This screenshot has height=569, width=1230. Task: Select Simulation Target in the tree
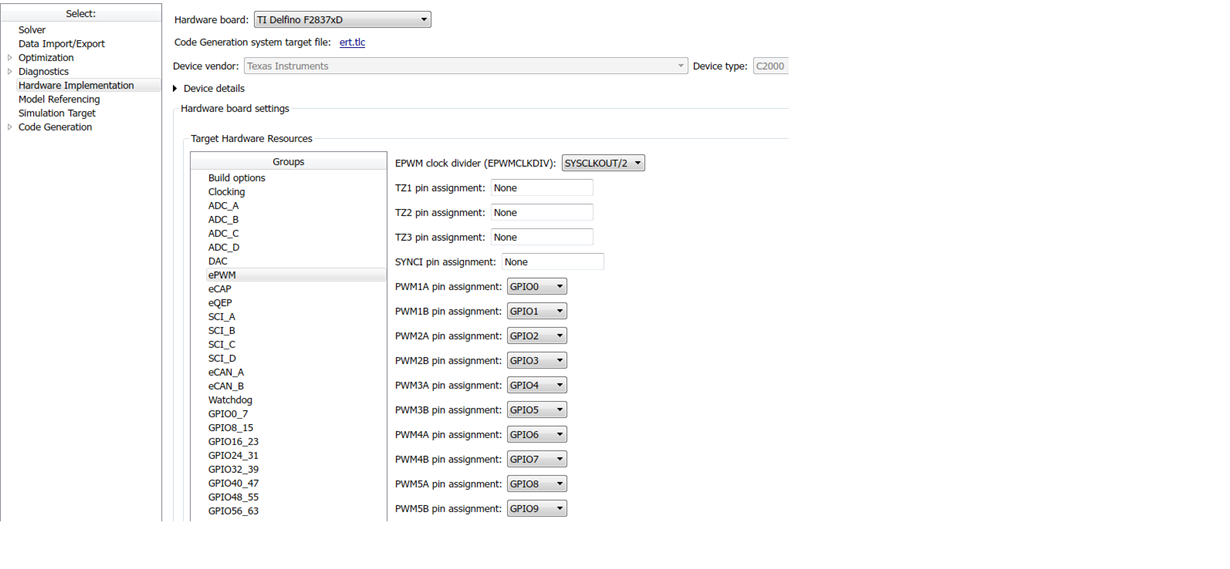57,113
